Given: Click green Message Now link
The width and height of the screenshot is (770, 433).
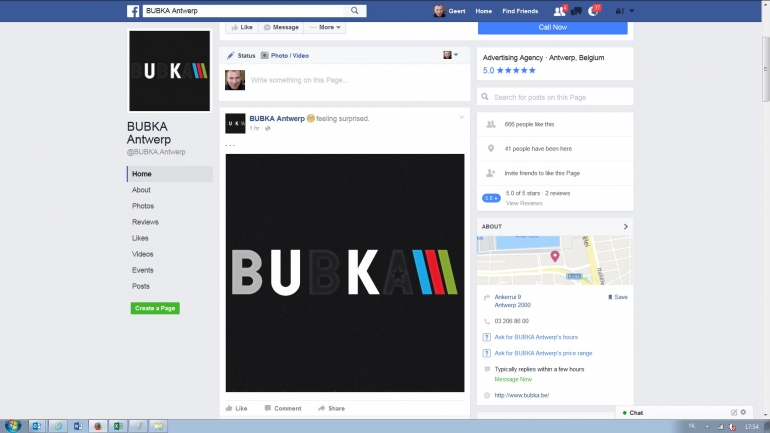Looking at the screenshot, I should click(513, 379).
